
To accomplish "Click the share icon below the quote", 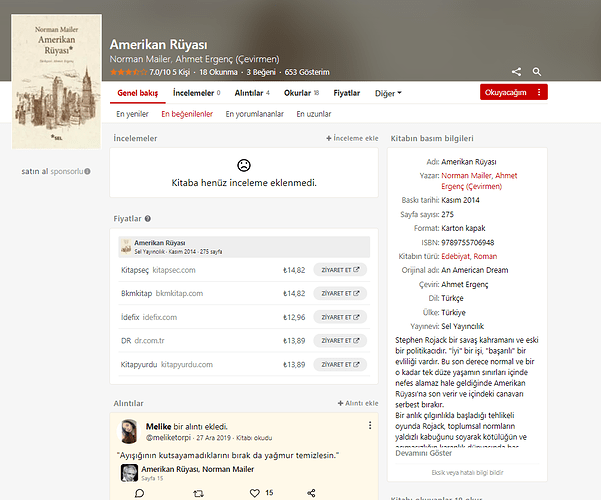I will pos(311,493).
